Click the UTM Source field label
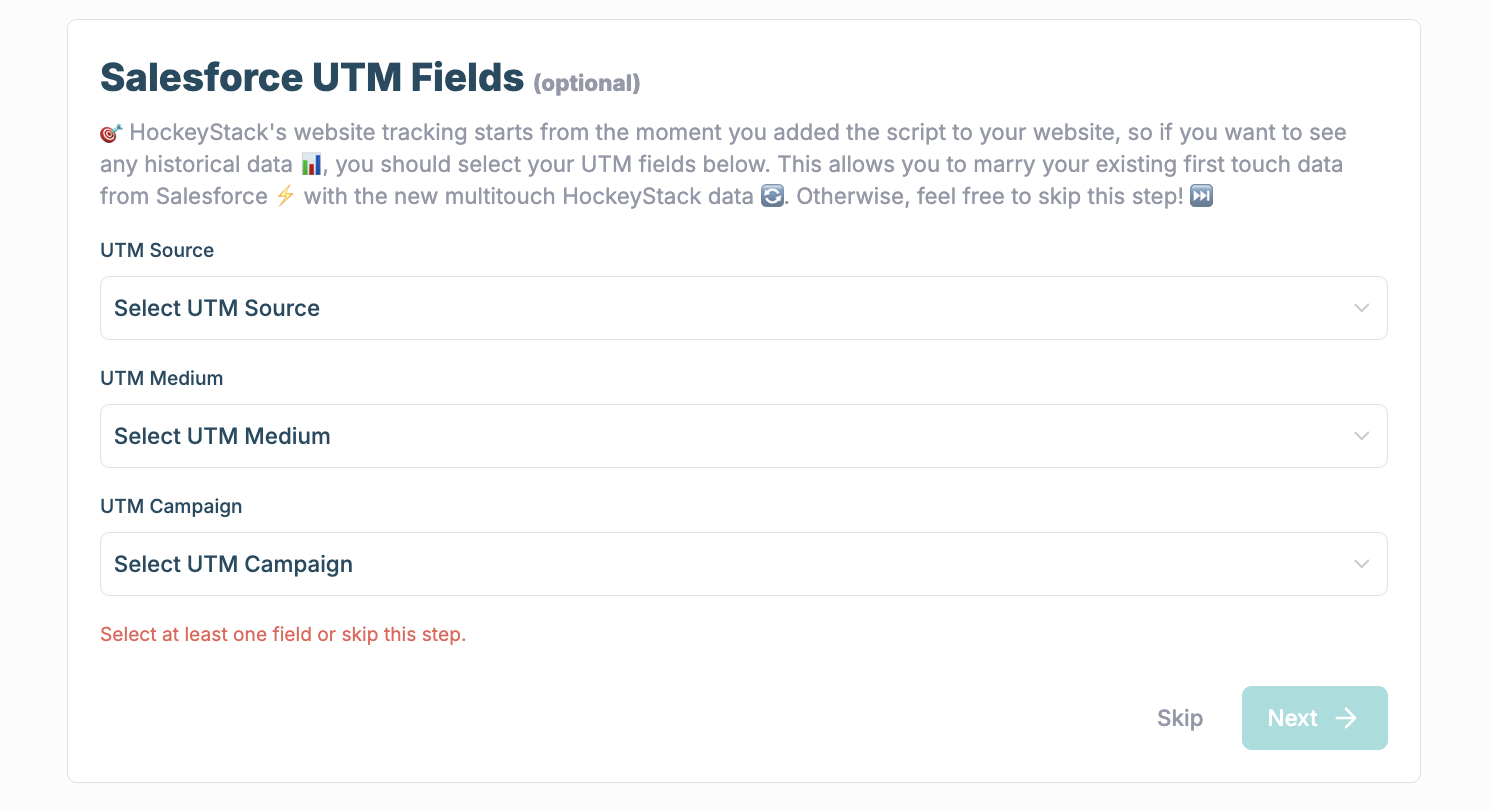This screenshot has width=1492, height=810. (x=157, y=250)
